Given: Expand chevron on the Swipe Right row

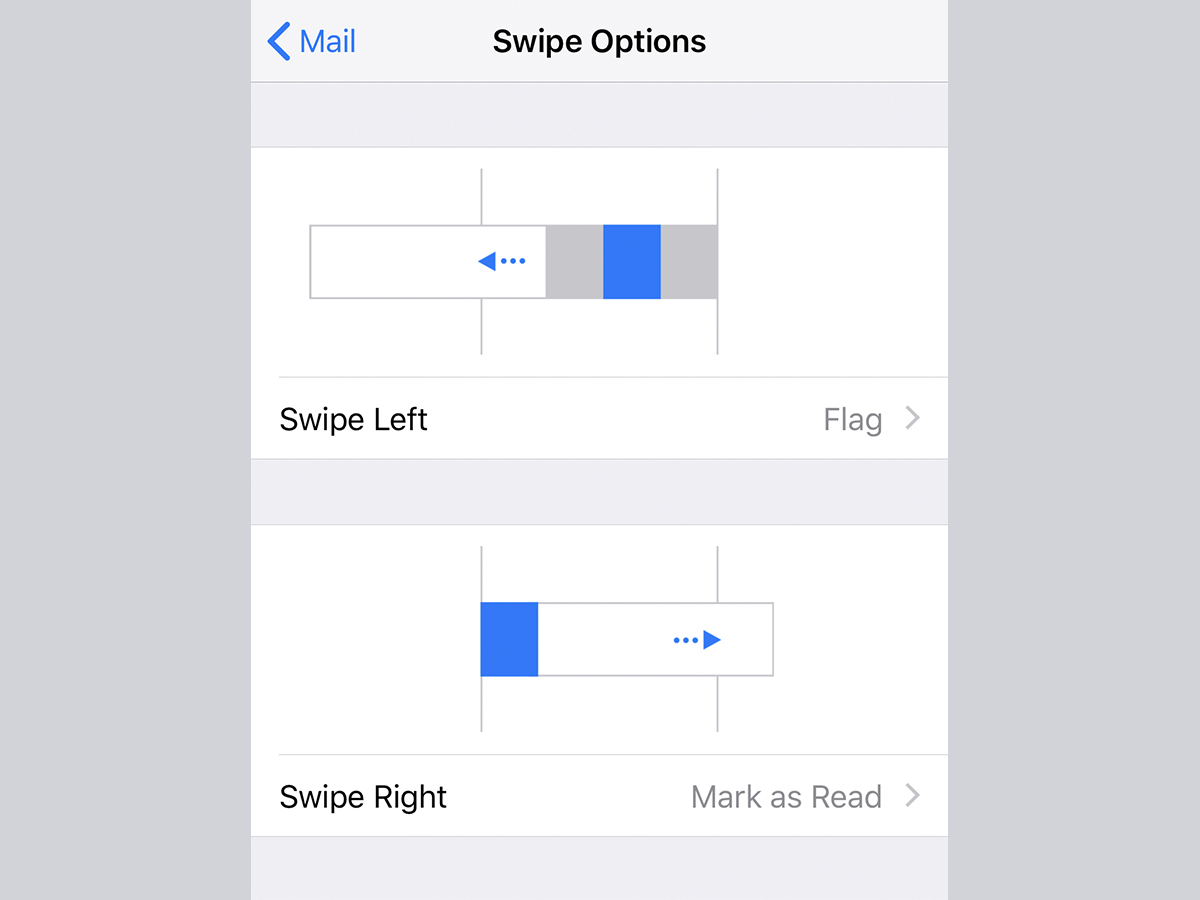Looking at the screenshot, I should tap(912, 797).
